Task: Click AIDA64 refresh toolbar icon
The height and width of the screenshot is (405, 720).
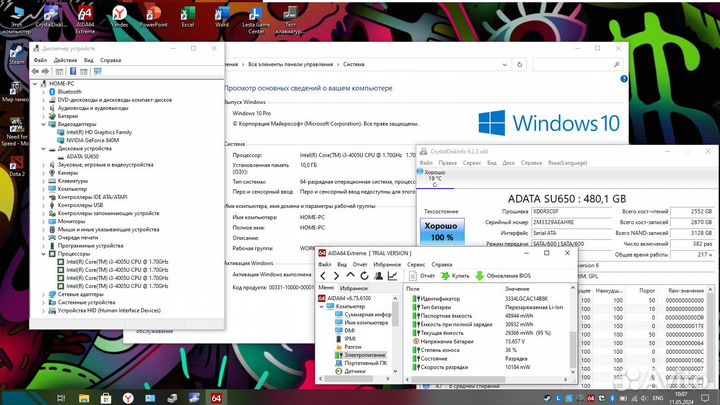Action: (364, 276)
